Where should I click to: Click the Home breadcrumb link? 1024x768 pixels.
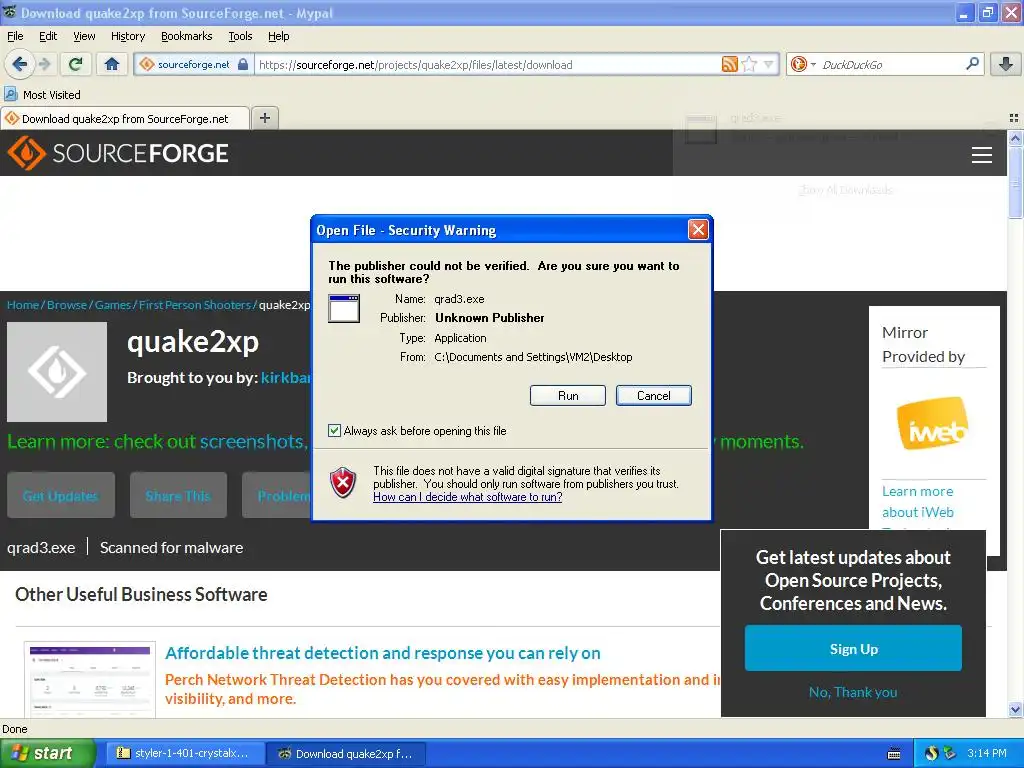click(23, 305)
